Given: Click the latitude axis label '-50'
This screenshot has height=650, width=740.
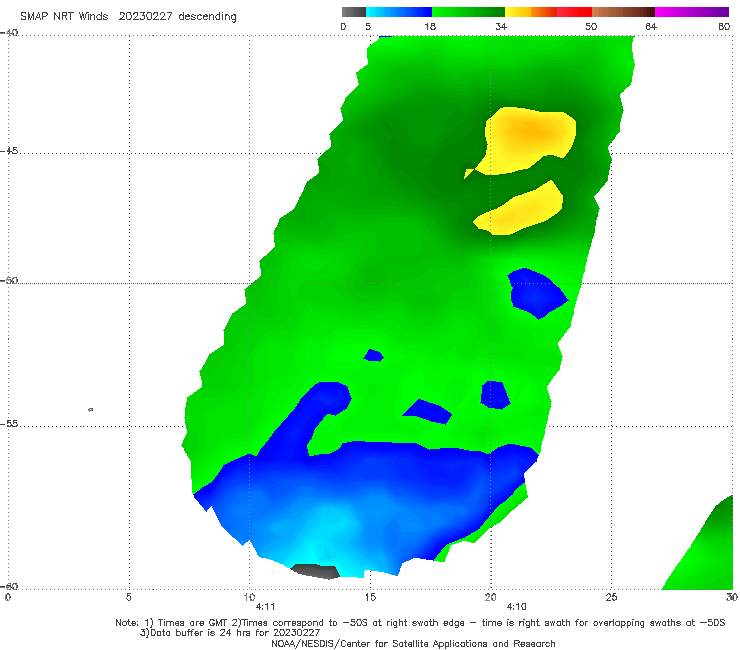Looking at the screenshot, I should pos(9,280).
